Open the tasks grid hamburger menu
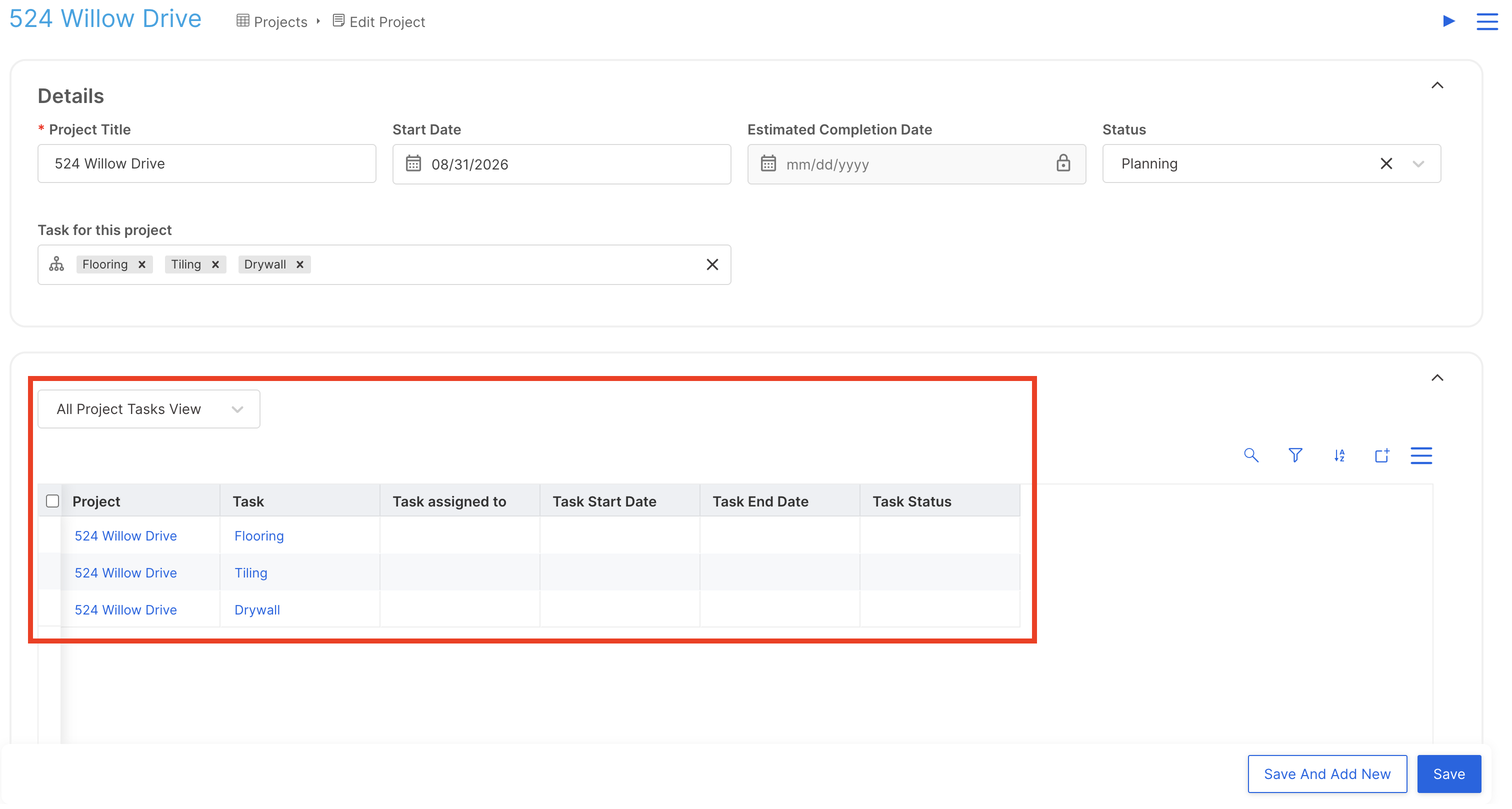Image resolution: width=1512 pixels, height=809 pixels. [1421, 455]
